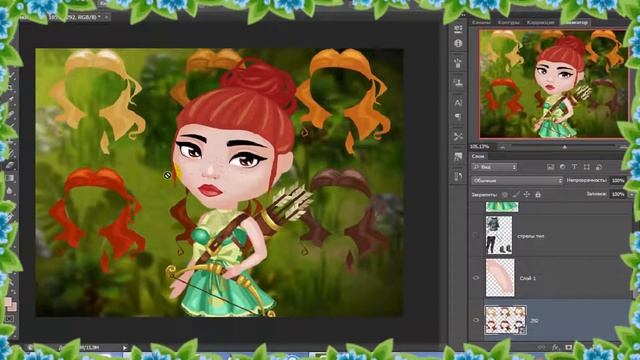Click the hairstyles smart object layer thumbnail
The height and width of the screenshot is (360, 640).
tap(505, 320)
